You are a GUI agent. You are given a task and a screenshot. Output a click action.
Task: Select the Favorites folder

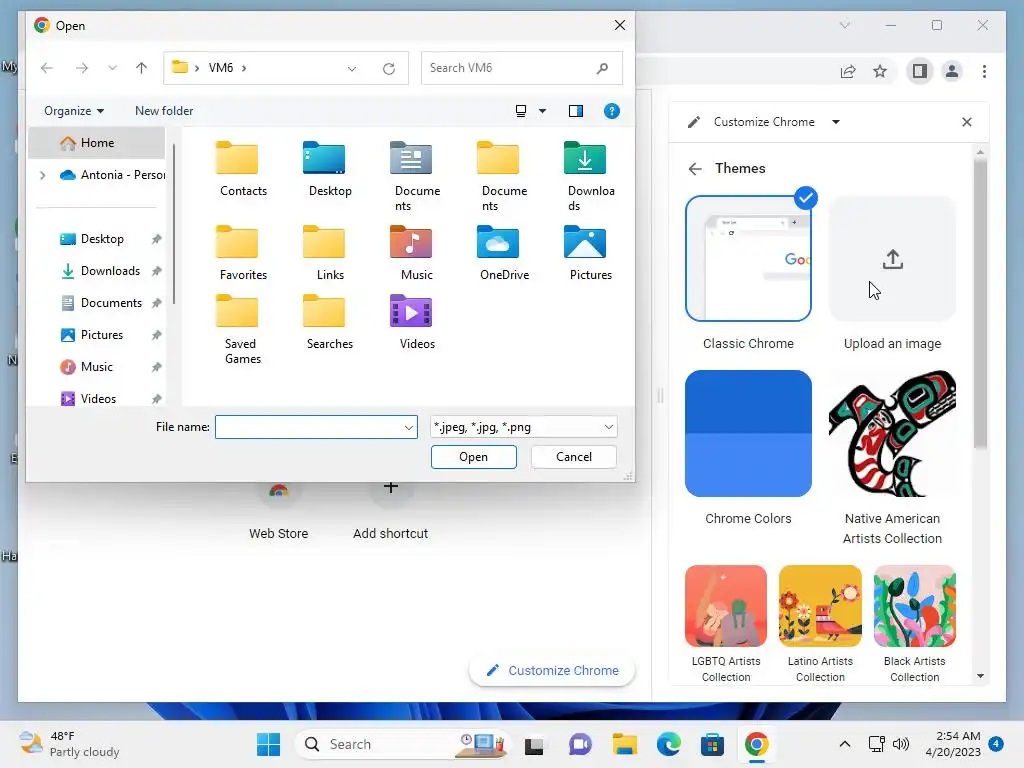(243, 253)
